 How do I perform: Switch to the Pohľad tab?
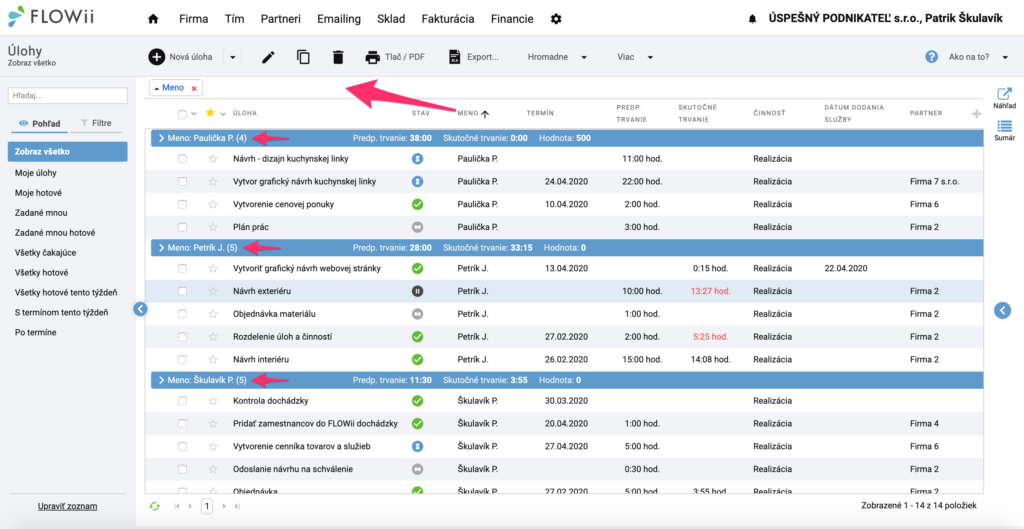(x=38, y=123)
